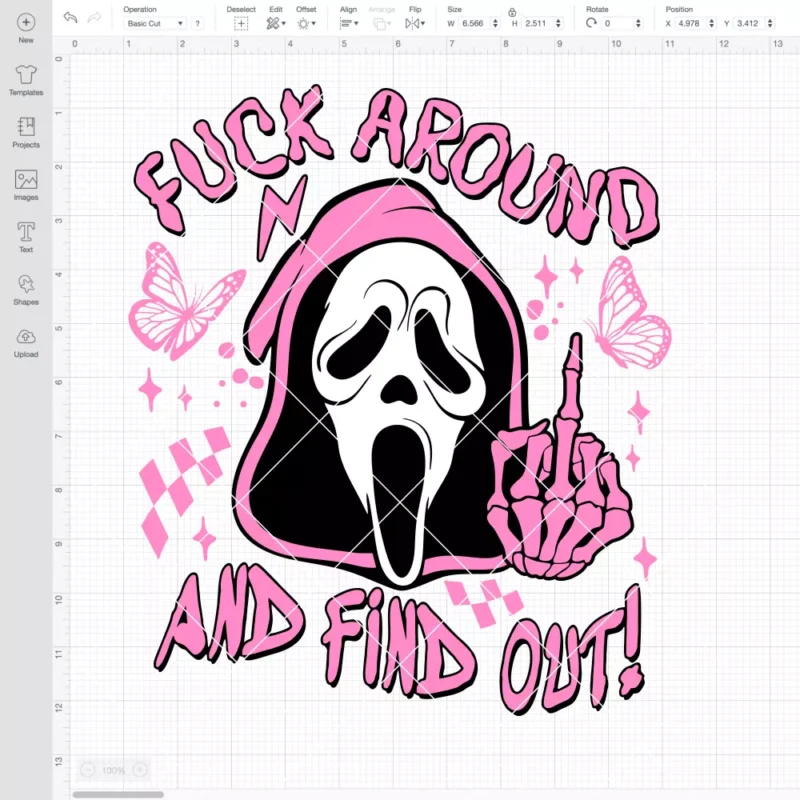Expand the Offset dropdown arrow
This screenshot has width=800, height=800.
(313, 23)
